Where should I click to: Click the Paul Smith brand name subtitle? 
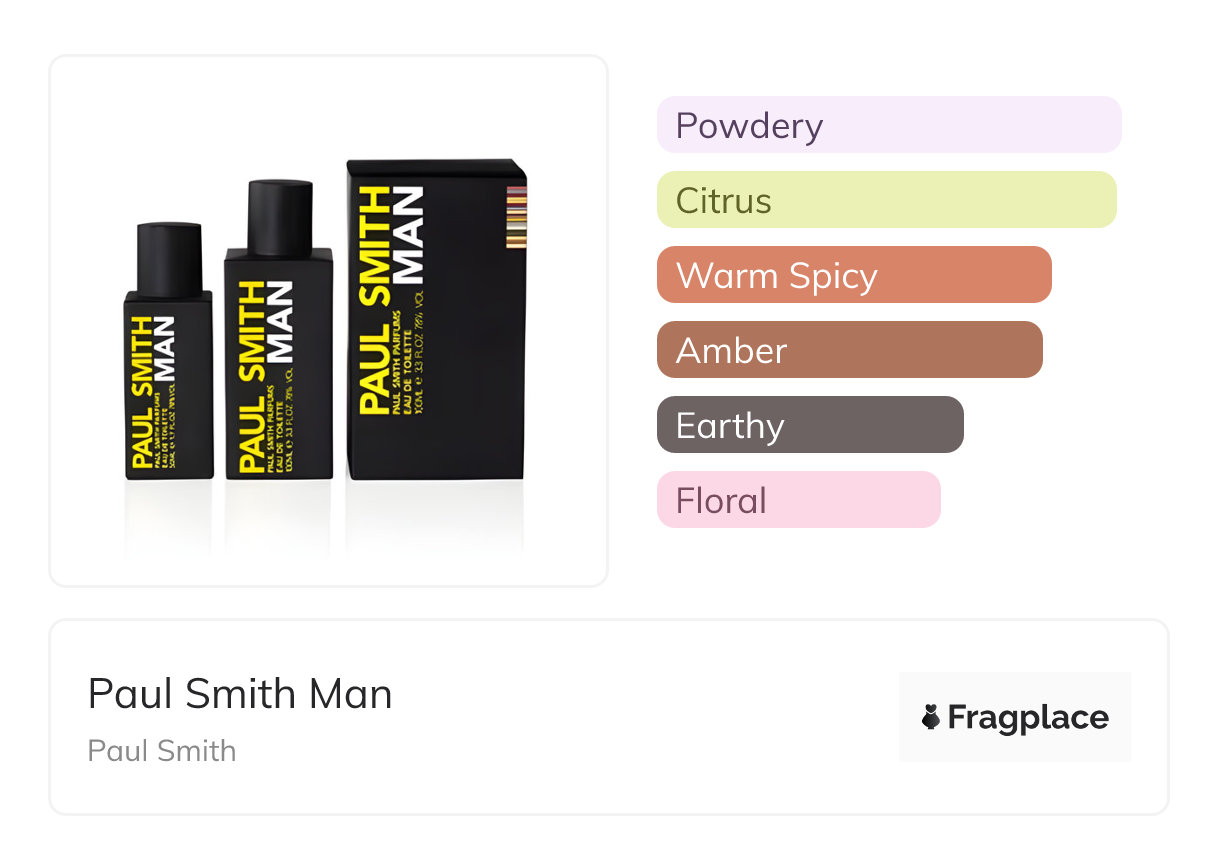tap(162, 751)
